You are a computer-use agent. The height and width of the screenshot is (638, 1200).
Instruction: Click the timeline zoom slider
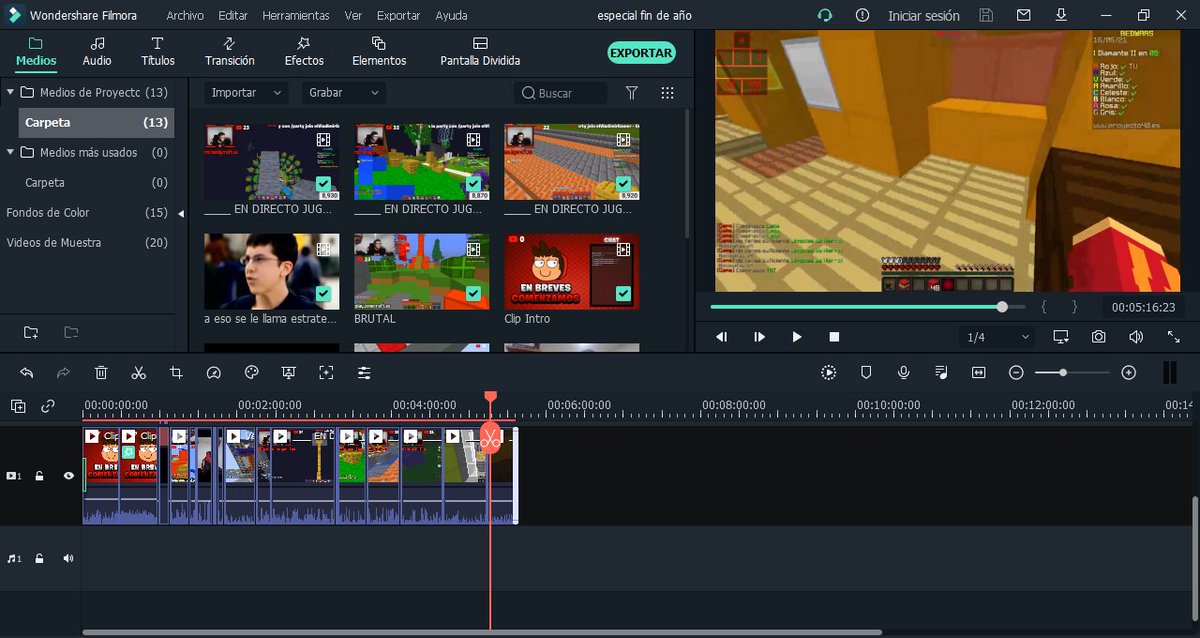(x=1072, y=372)
